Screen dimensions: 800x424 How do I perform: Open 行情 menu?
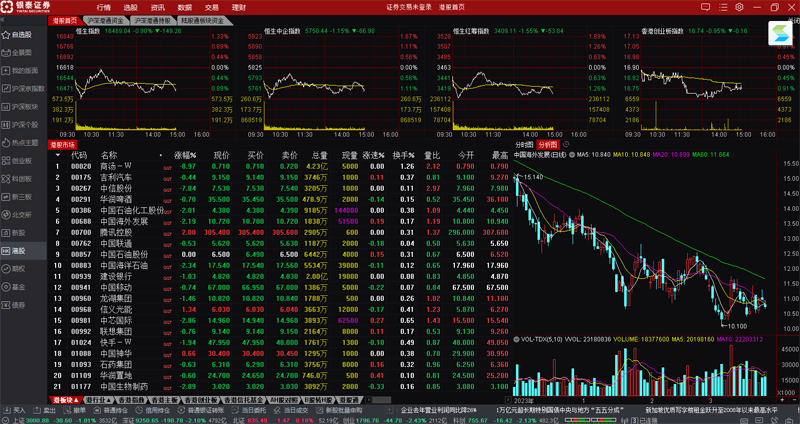point(104,8)
